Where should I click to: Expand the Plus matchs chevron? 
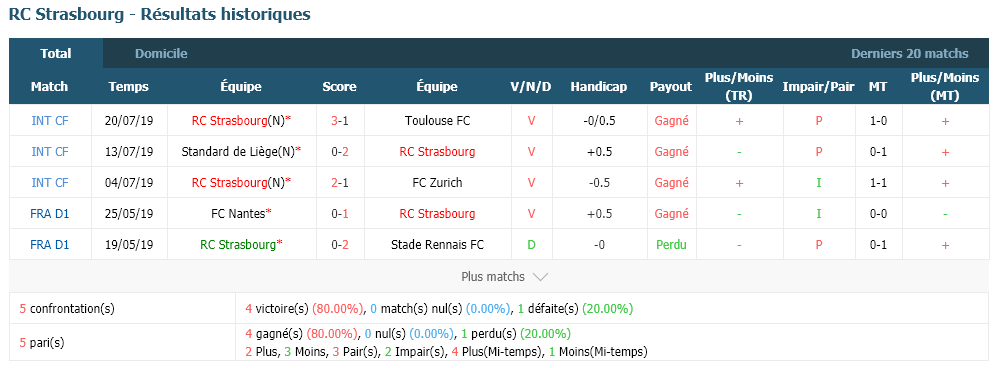point(540,277)
